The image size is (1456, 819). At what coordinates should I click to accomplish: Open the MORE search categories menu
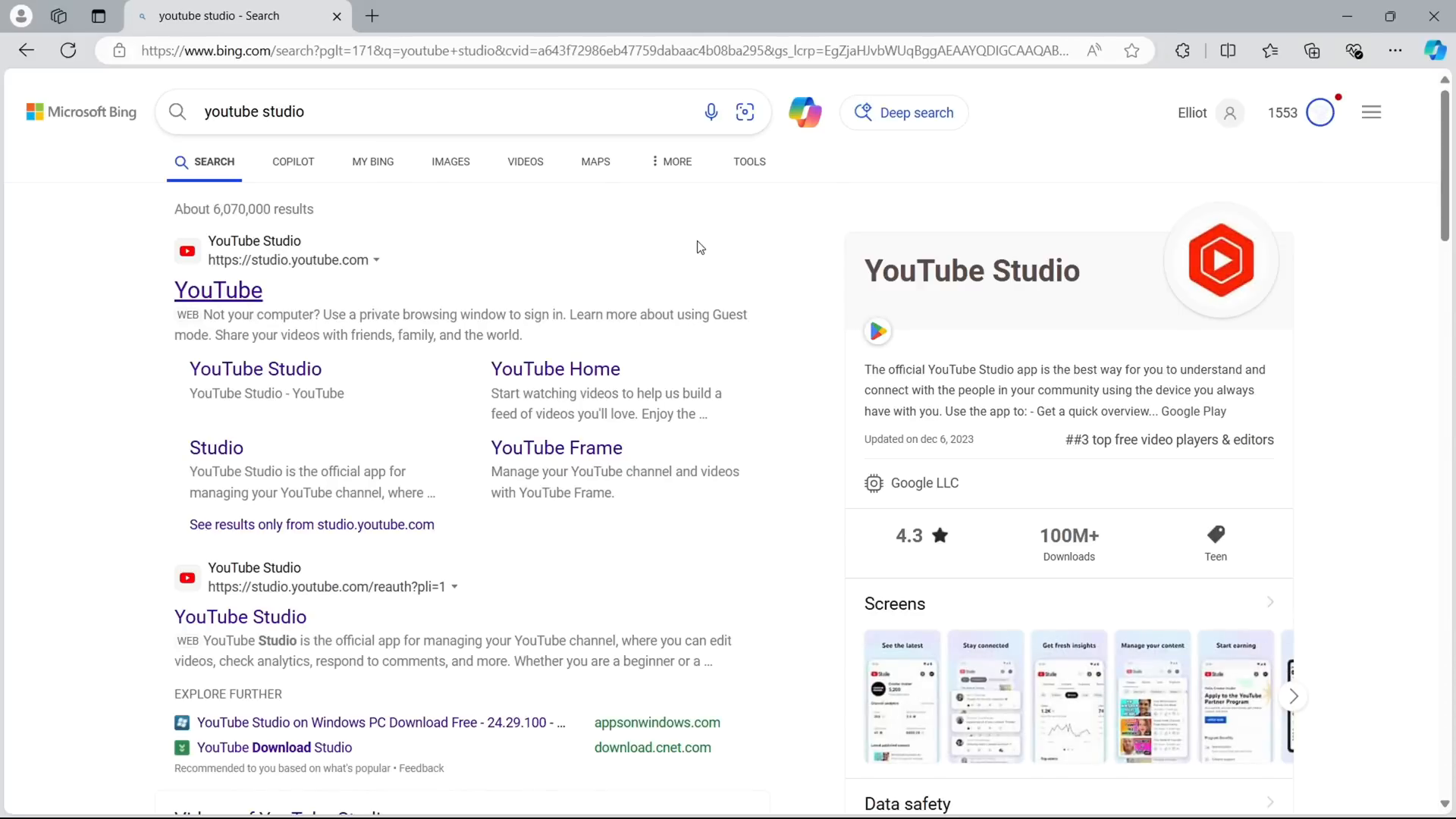click(x=672, y=162)
